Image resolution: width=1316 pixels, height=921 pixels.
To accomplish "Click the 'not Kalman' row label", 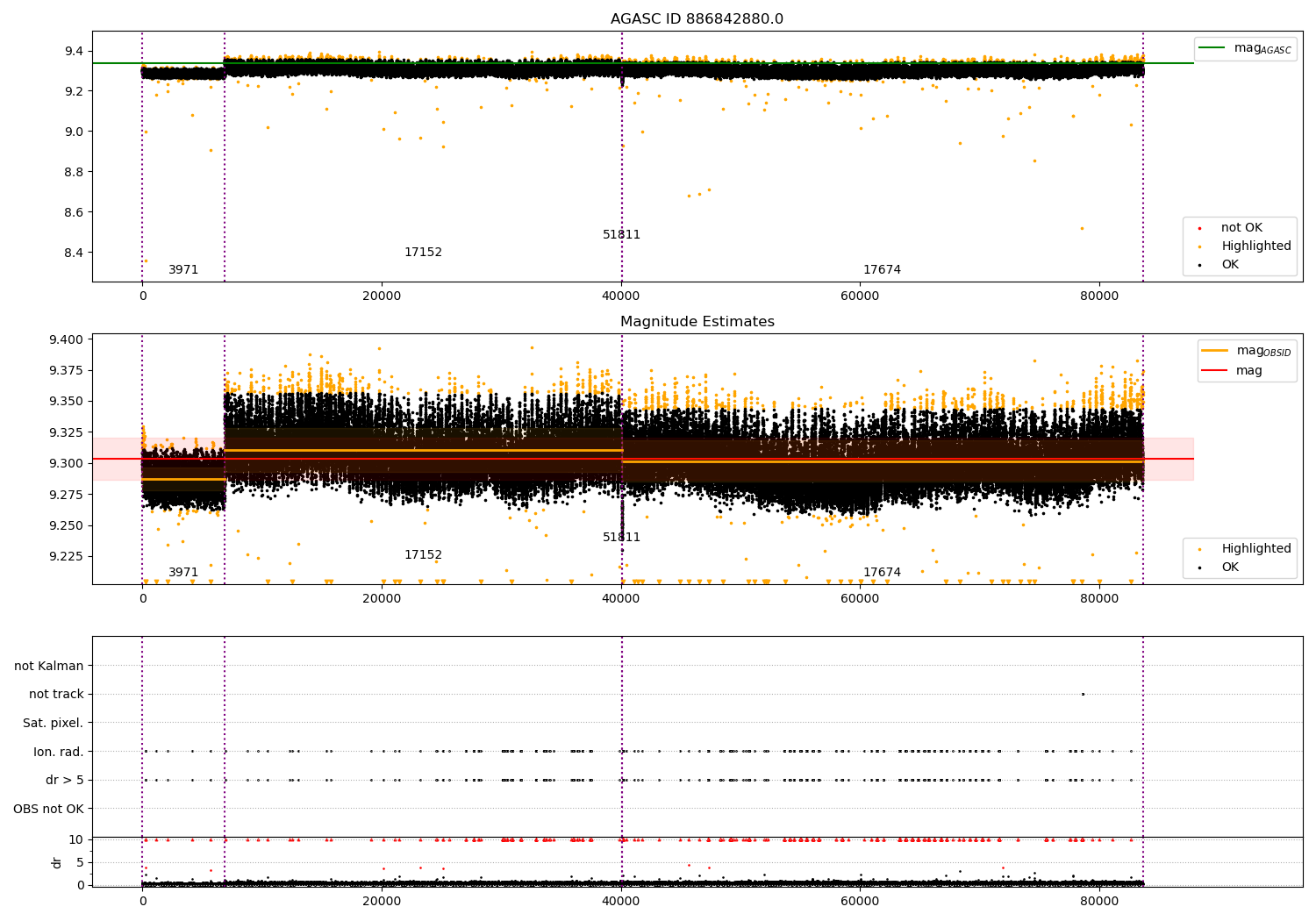I will (x=49, y=667).
